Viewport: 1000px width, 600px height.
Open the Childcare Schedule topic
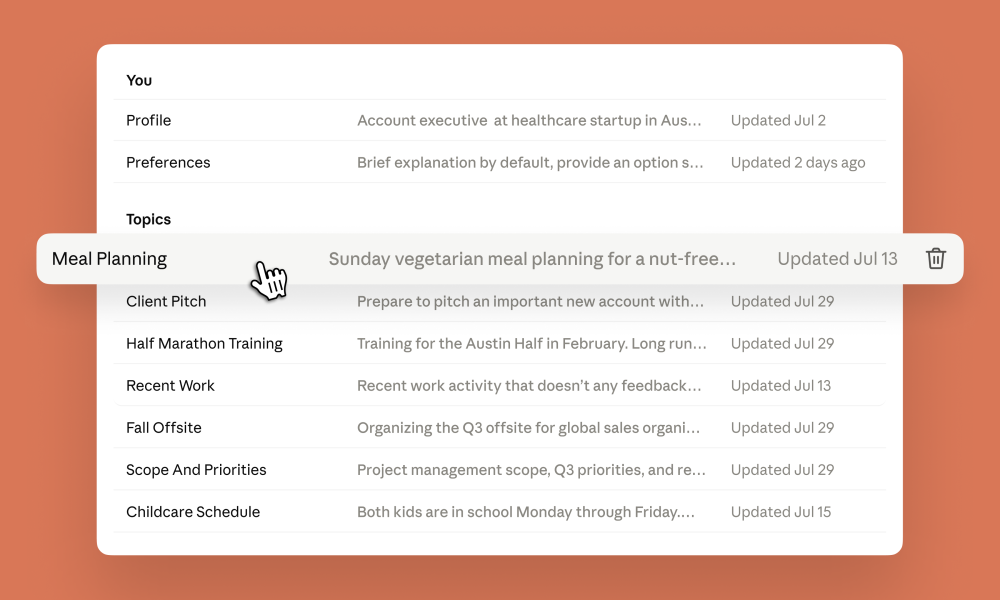pos(499,511)
